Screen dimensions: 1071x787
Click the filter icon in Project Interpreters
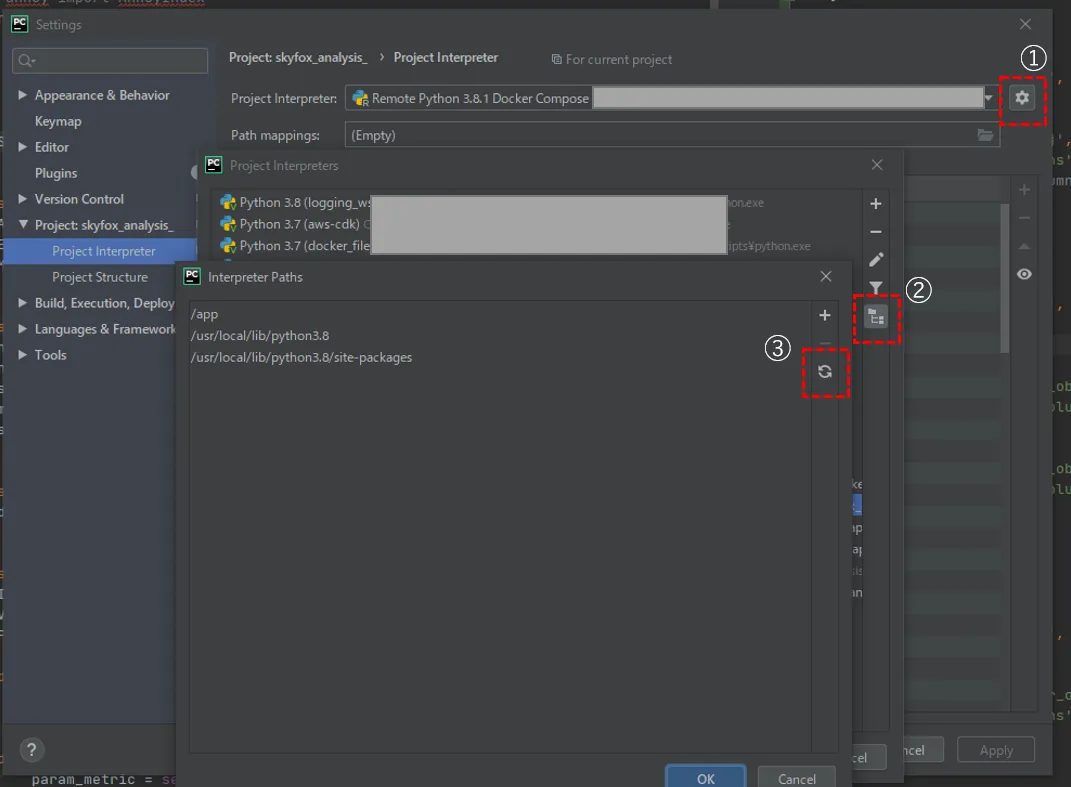click(x=876, y=289)
